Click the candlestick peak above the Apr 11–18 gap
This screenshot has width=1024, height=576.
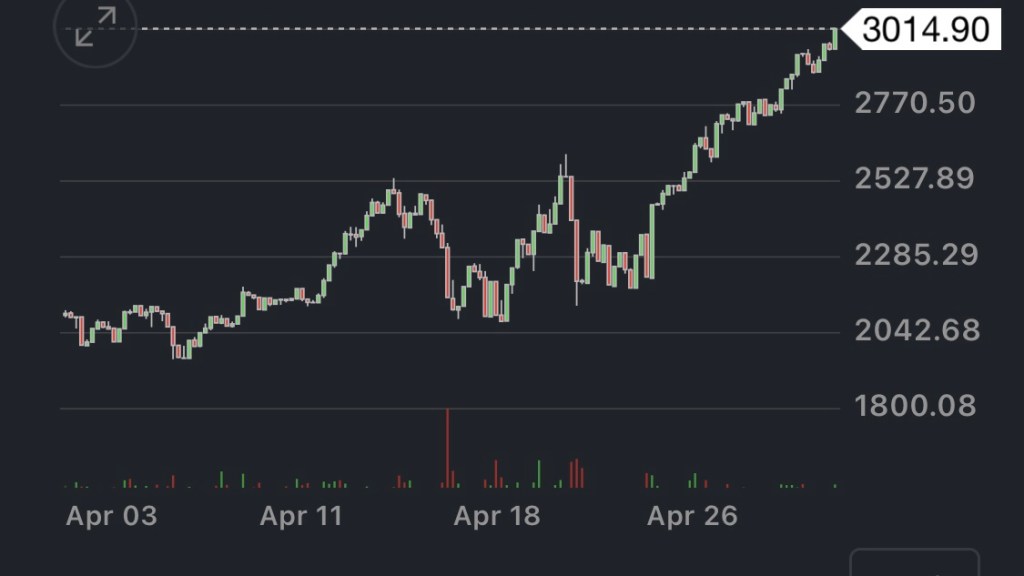tap(393, 194)
